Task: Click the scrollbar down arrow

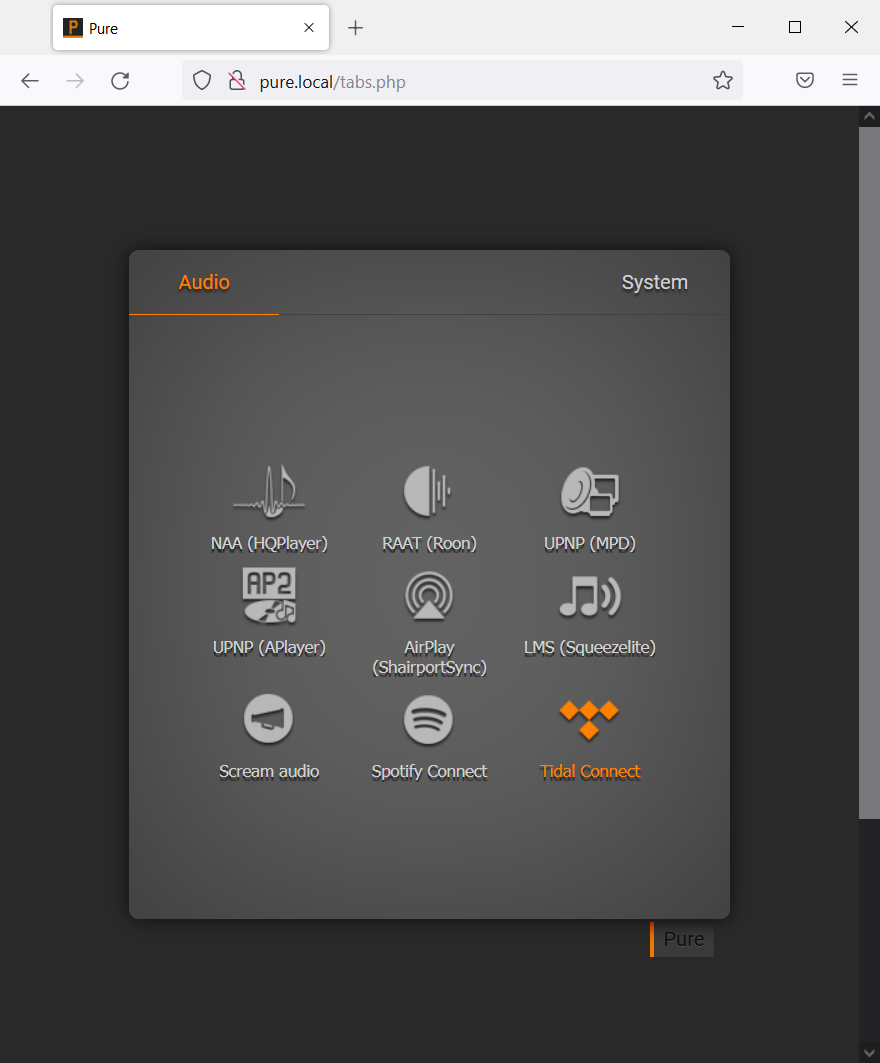Action: tap(869, 1052)
